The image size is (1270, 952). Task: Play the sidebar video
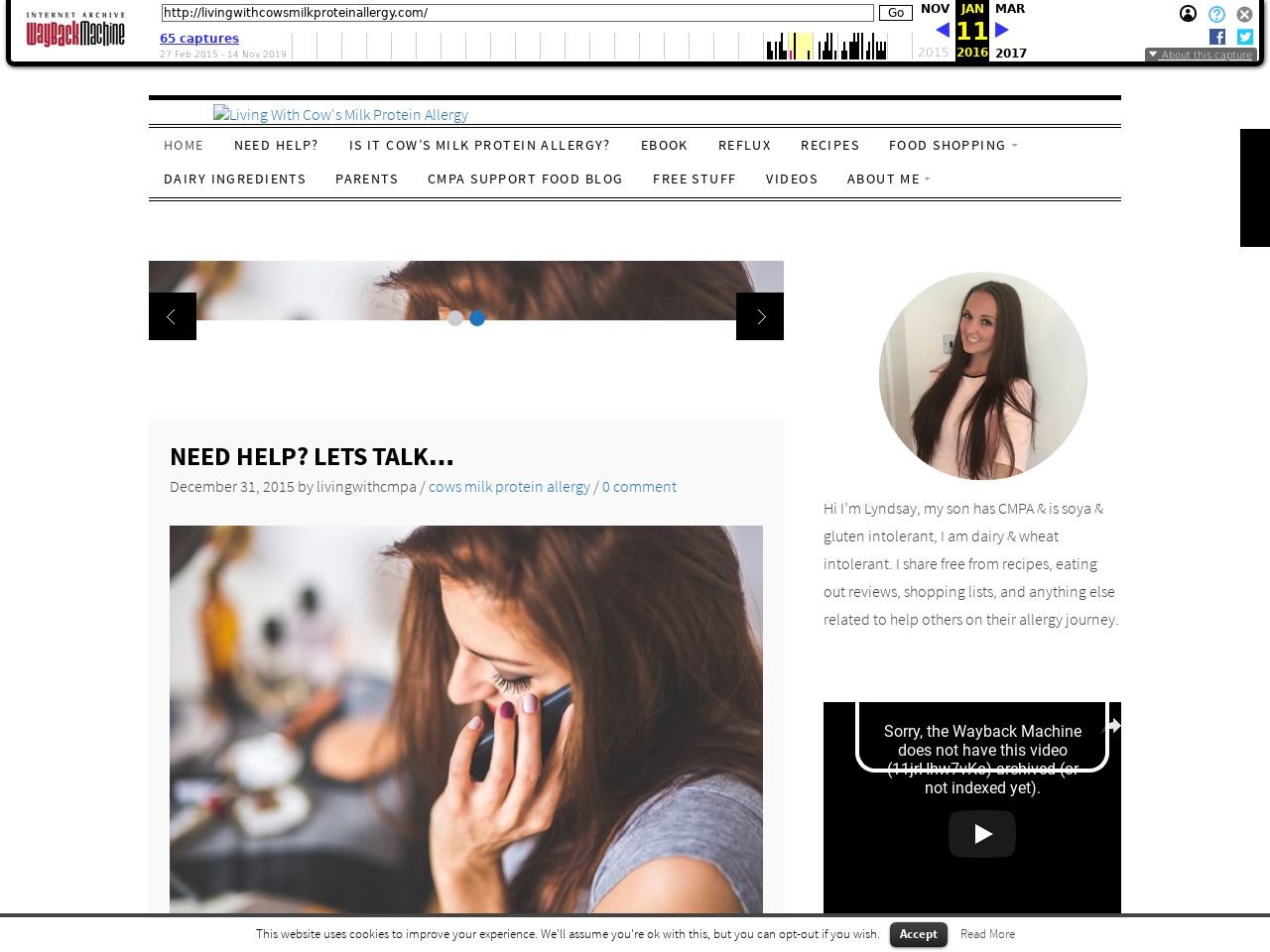coord(981,834)
